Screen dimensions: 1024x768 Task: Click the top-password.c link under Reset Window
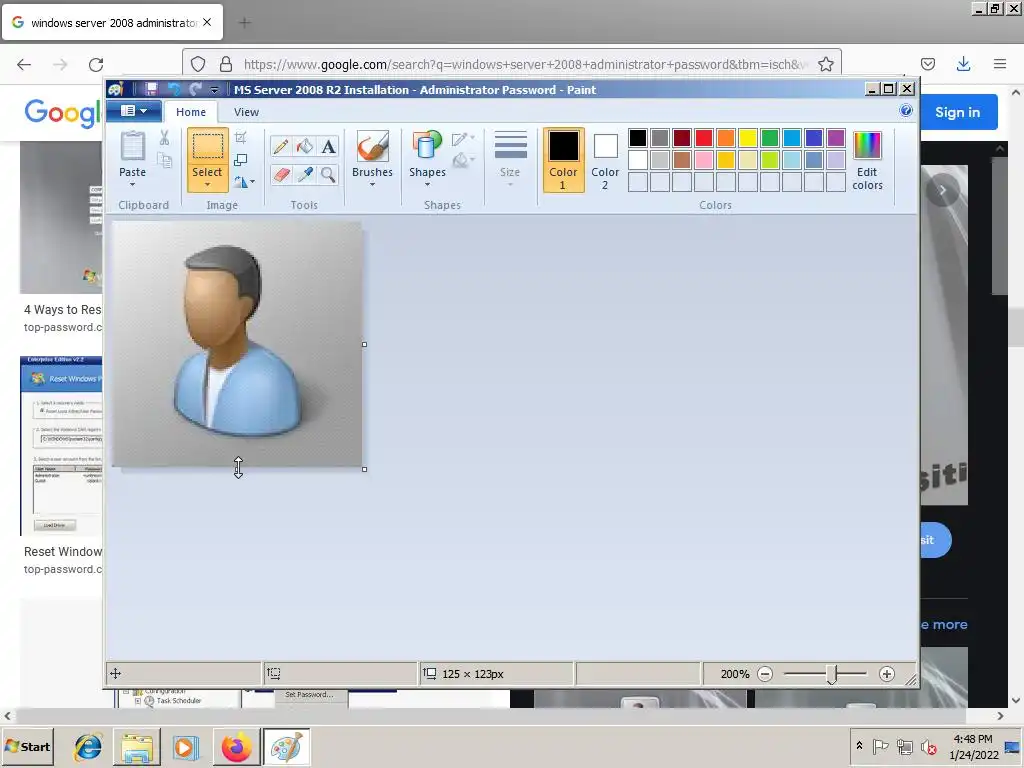tap(63, 569)
